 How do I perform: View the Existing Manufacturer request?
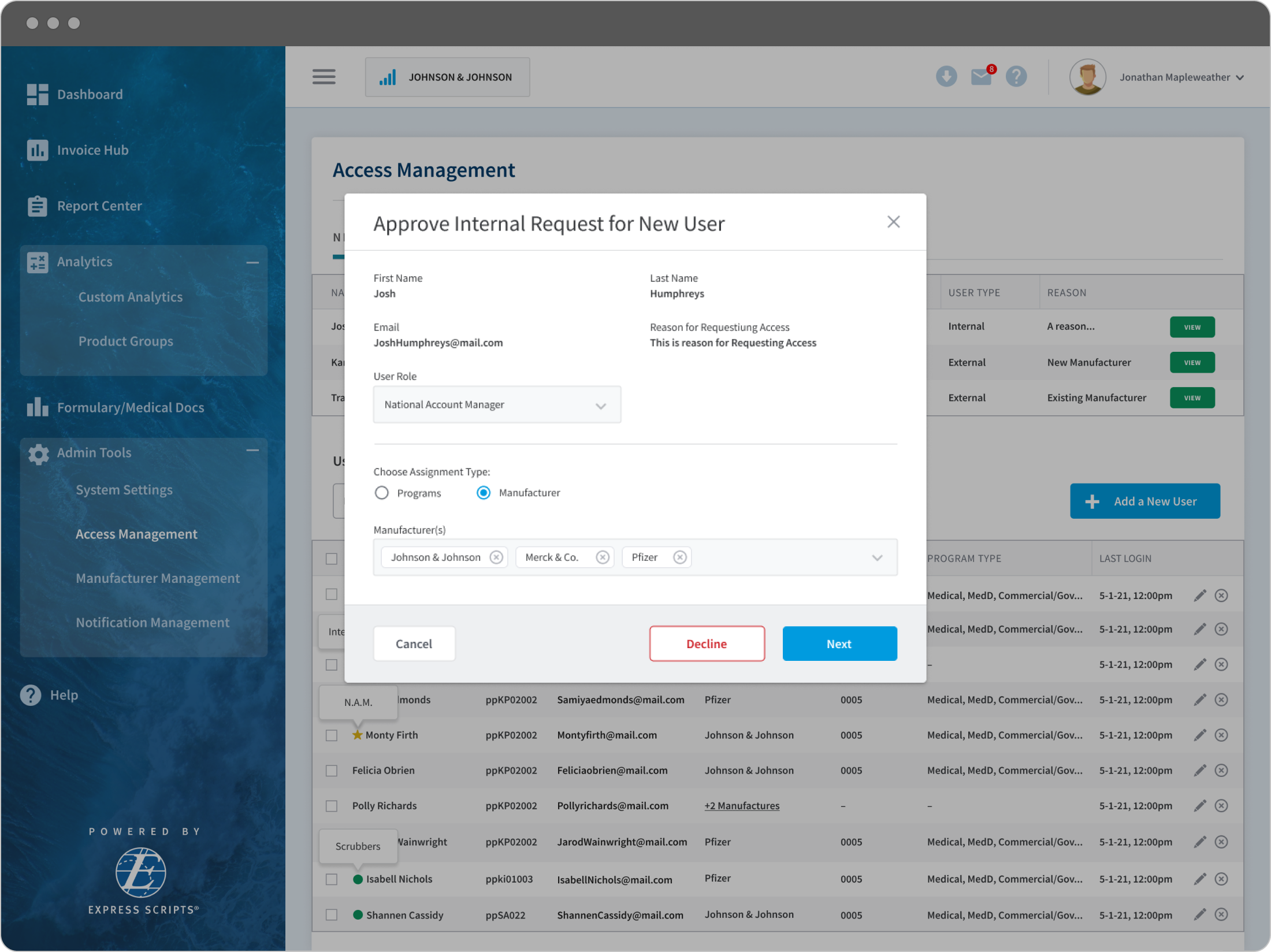pos(1192,398)
